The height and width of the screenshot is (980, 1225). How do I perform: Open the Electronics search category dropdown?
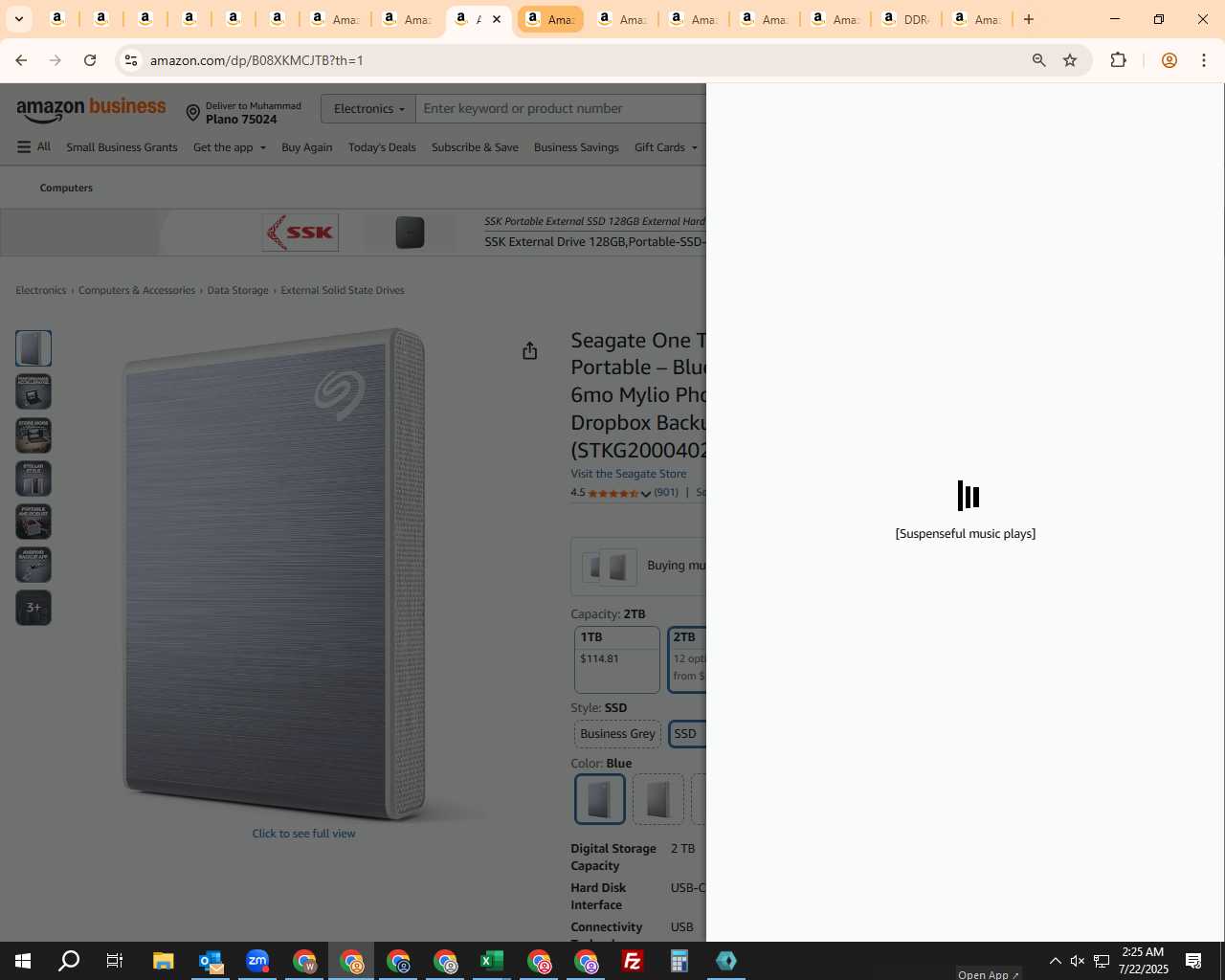tap(368, 109)
